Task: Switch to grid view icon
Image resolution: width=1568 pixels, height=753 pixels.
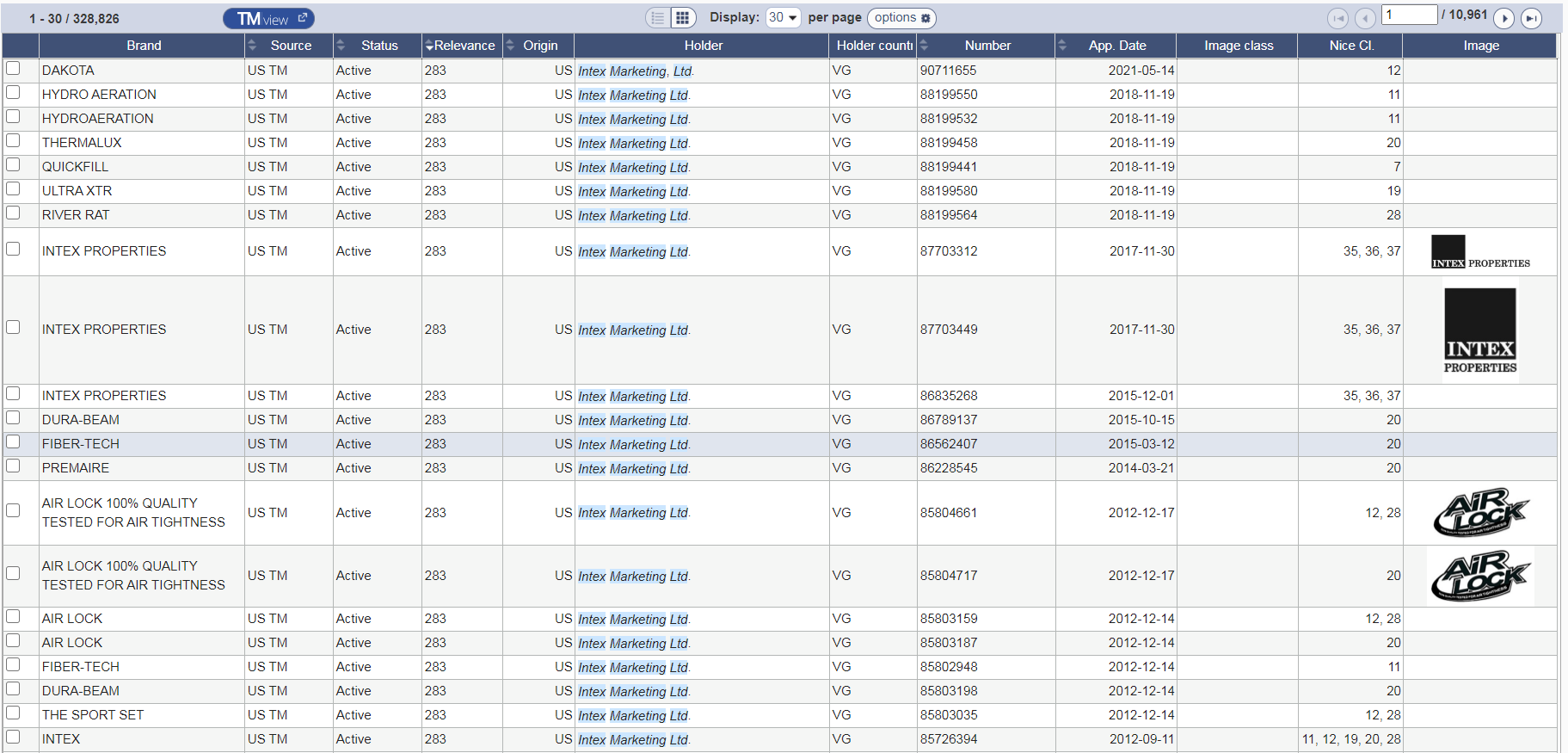Action: point(682,18)
